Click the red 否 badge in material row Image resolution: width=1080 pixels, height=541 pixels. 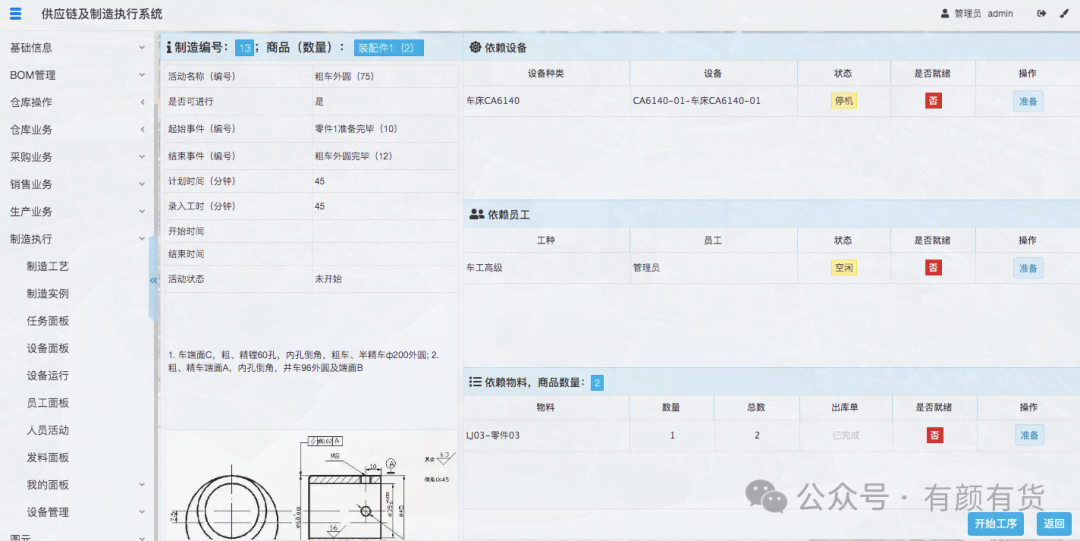(x=935, y=435)
